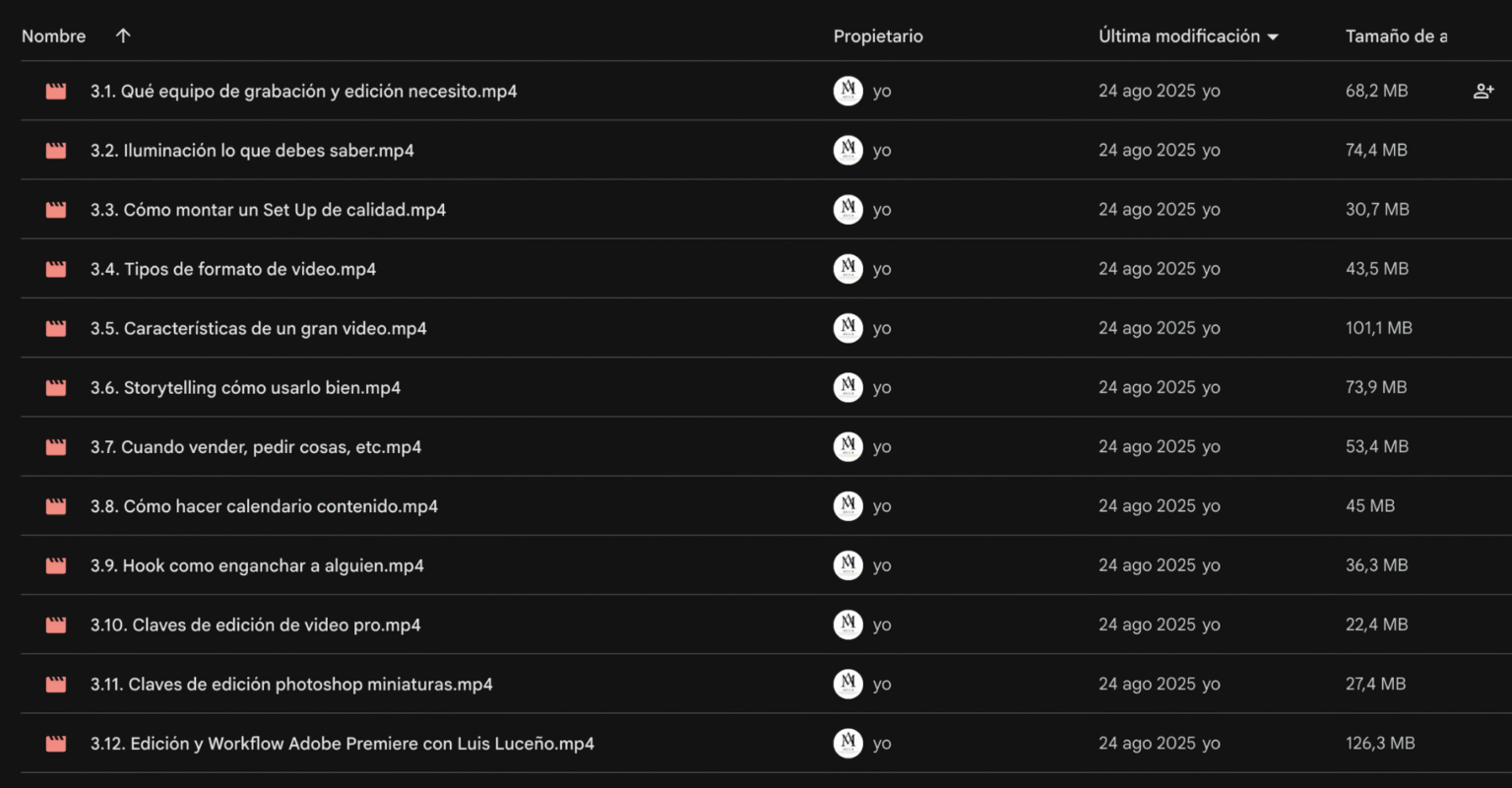Viewport: 1512px width, 788px height.
Task: Click the video icon beside 3.4 Tipos de formato
Action: pyautogui.click(x=56, y=269)
